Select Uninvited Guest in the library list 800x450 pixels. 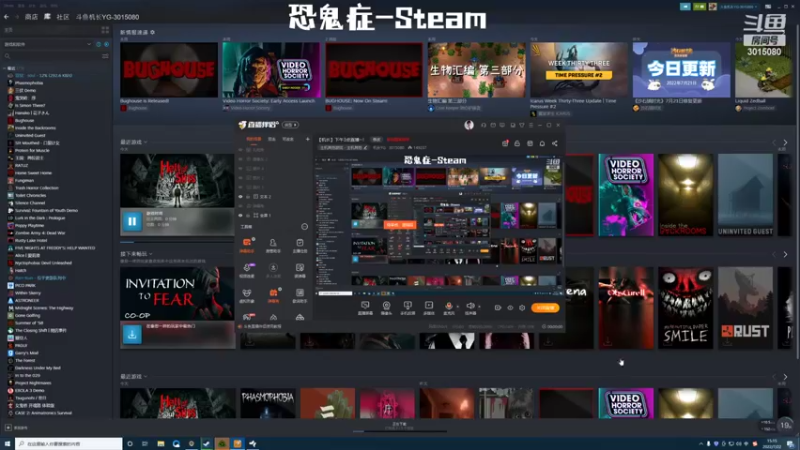(30, 135)
